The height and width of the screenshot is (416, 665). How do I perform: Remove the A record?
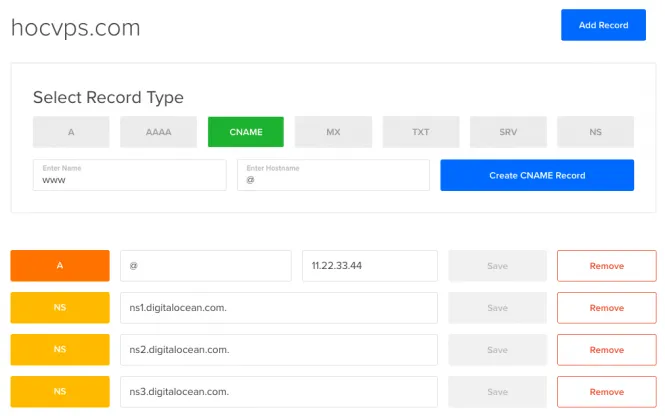click(x=606, y=266)
